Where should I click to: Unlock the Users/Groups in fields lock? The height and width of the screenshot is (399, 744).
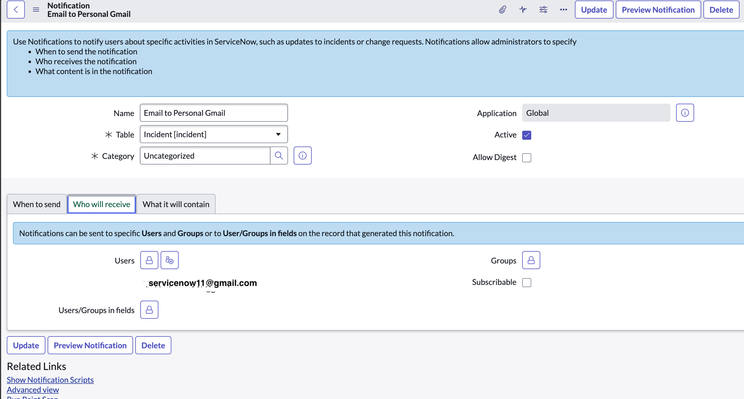coord(149,310)
